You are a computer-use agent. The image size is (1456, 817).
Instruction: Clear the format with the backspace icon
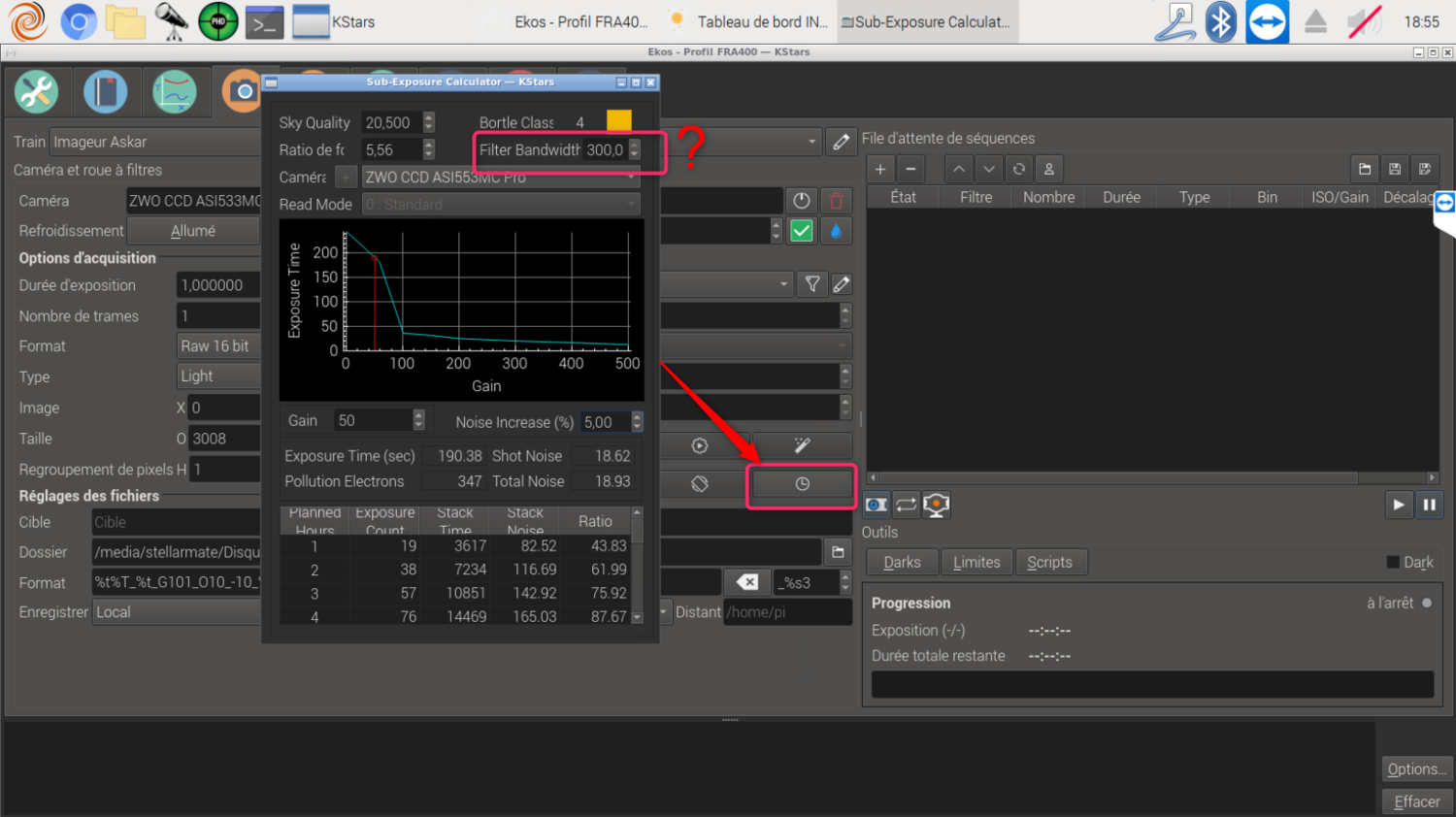pyautogui.click(x=747, y=582)
